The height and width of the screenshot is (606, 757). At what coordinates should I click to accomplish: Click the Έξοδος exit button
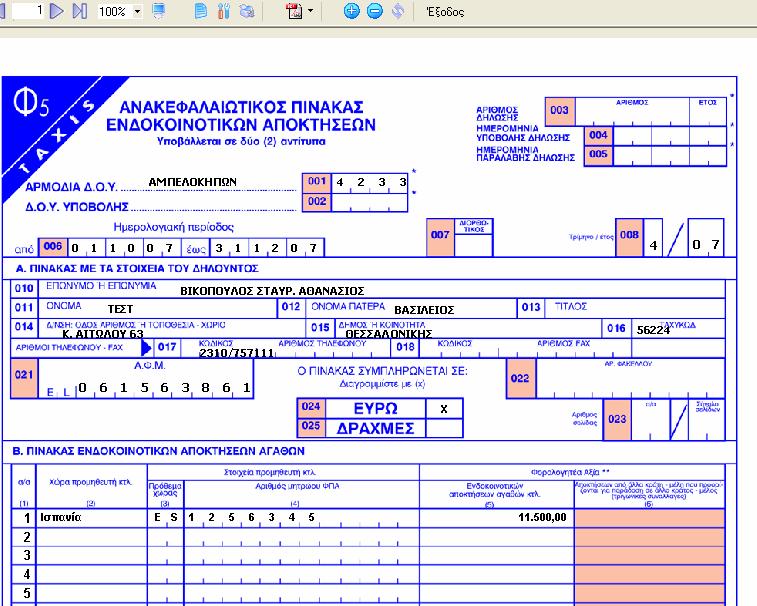point(445,12)
